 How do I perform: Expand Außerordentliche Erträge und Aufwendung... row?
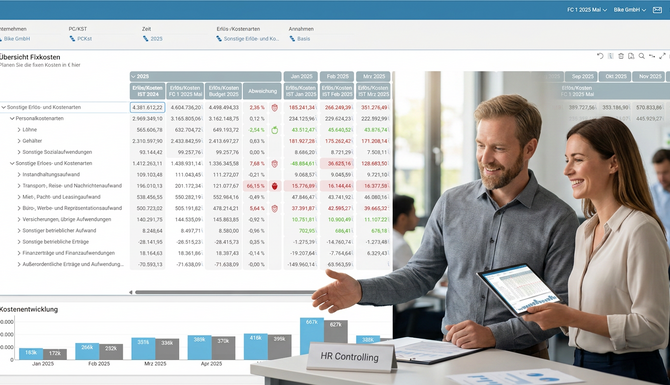tap(19, 265)
